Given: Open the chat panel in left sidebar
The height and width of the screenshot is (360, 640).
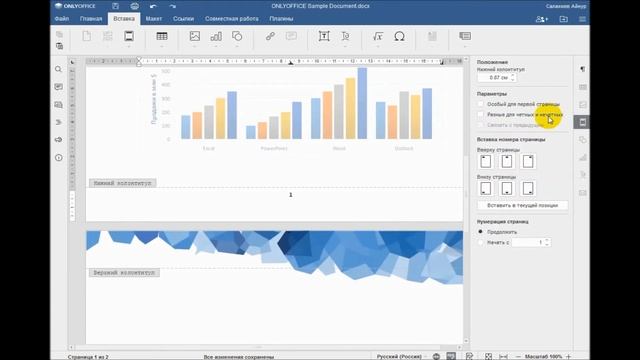Looking at the screenshot, I should click(59, 105).
